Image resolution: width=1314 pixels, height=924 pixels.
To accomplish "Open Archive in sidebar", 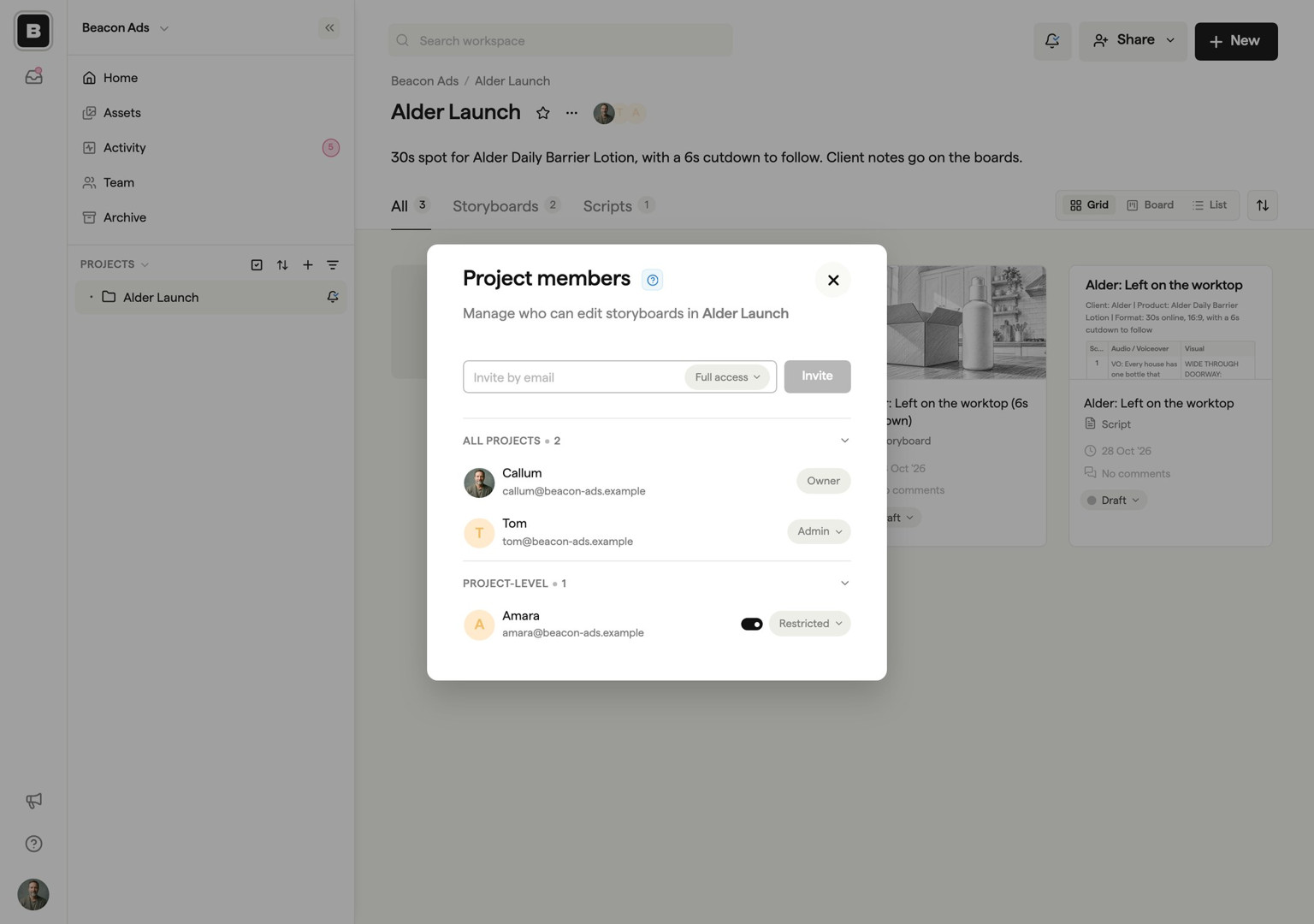I will [210, 217].
